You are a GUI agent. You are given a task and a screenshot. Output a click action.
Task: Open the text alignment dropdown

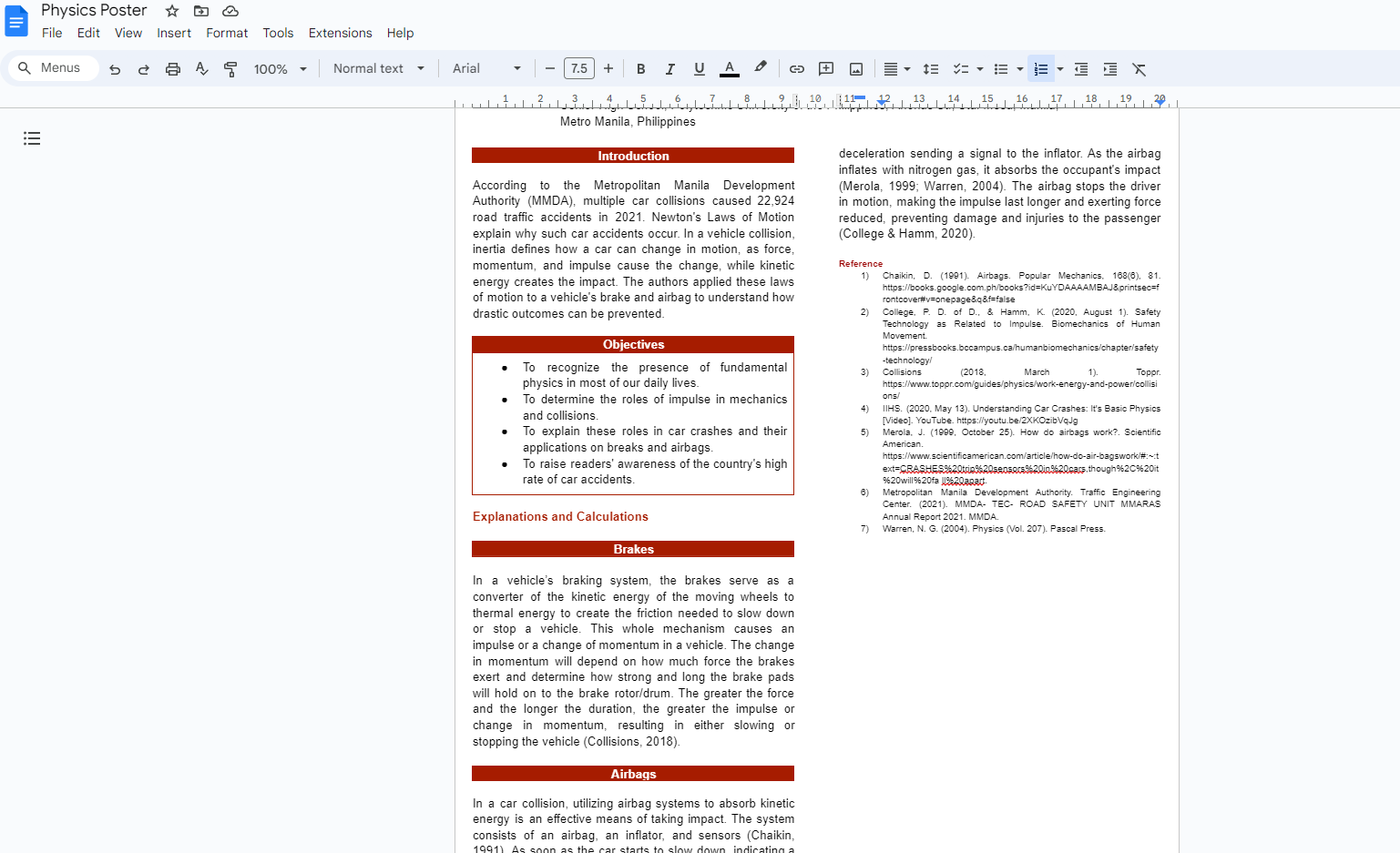(897, 69)
